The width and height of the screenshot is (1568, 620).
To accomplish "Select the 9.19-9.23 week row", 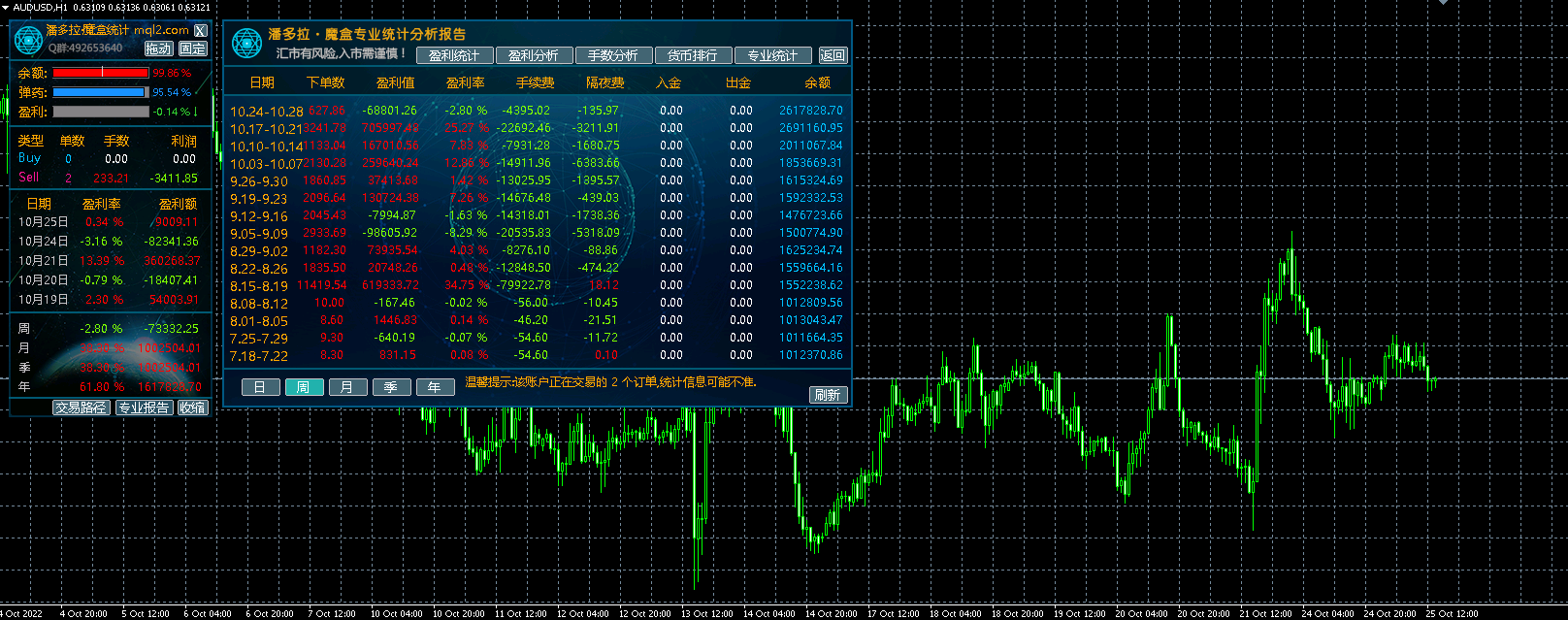I will pyautogui.click(x=537, y=198).
